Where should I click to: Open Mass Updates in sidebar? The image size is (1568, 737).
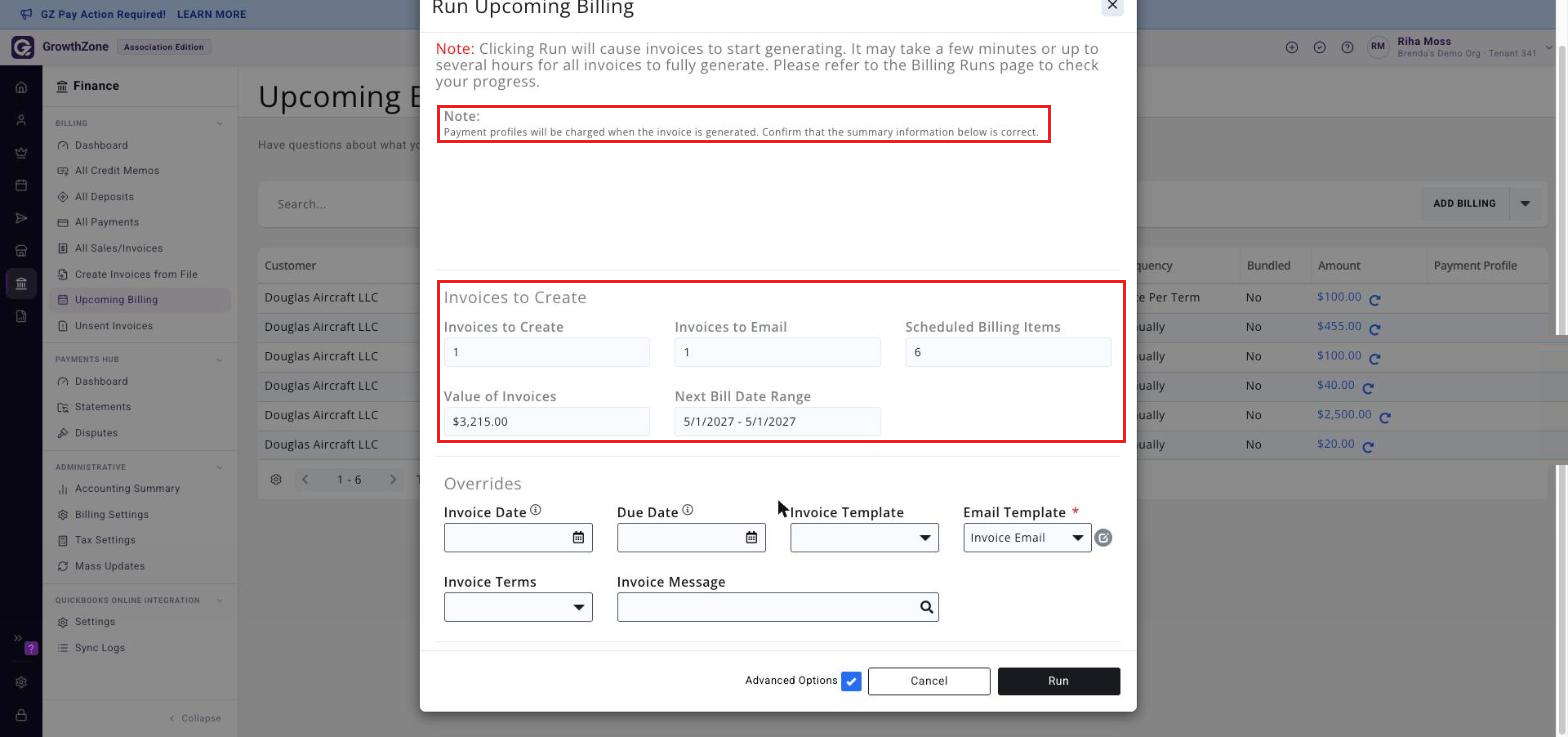pos(110,567)
